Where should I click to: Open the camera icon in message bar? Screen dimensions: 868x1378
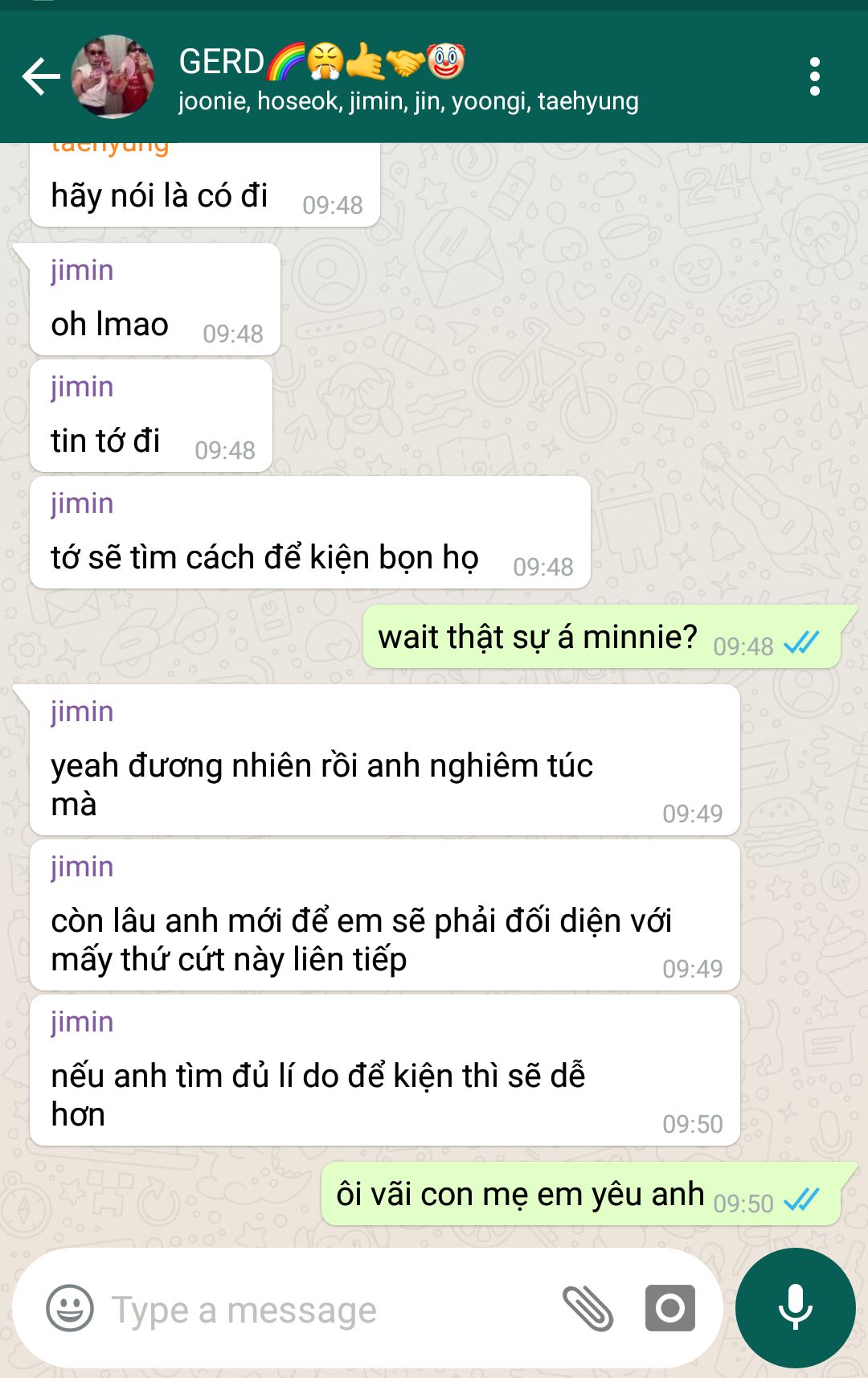pos(670,1308)
